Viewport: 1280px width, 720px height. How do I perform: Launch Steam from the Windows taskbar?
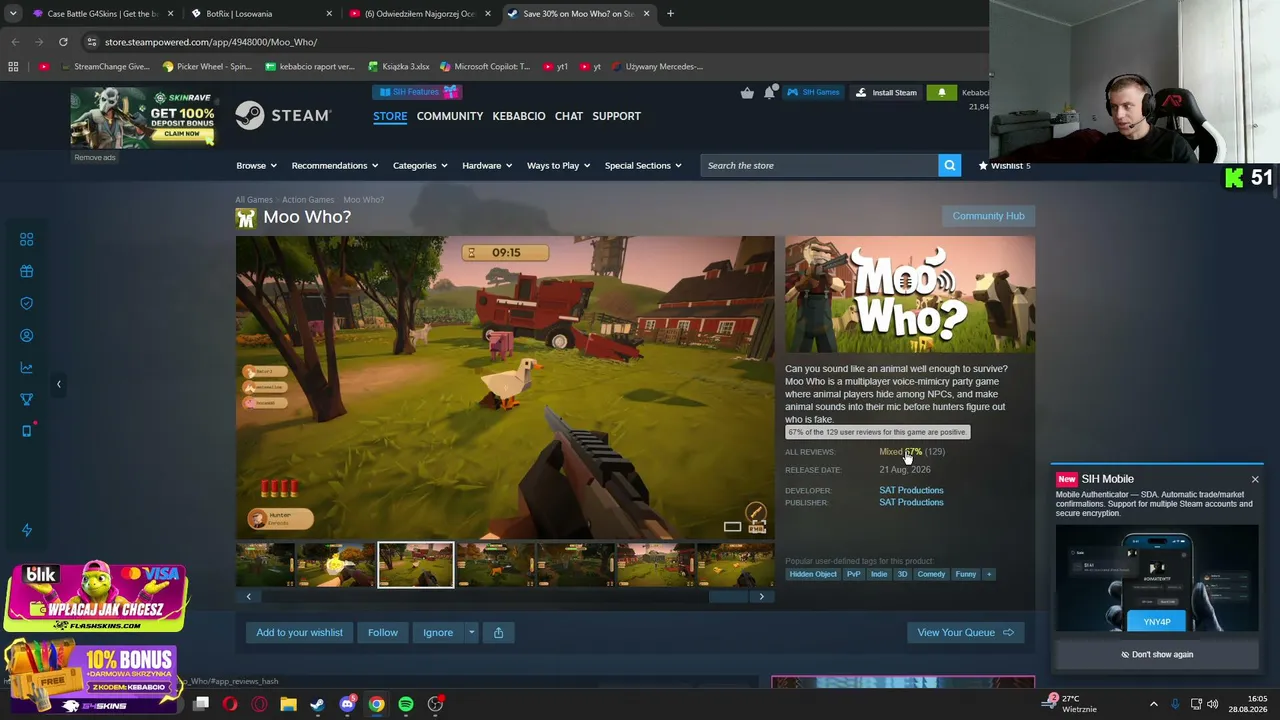pyautogui.click(x=317, y=704)
